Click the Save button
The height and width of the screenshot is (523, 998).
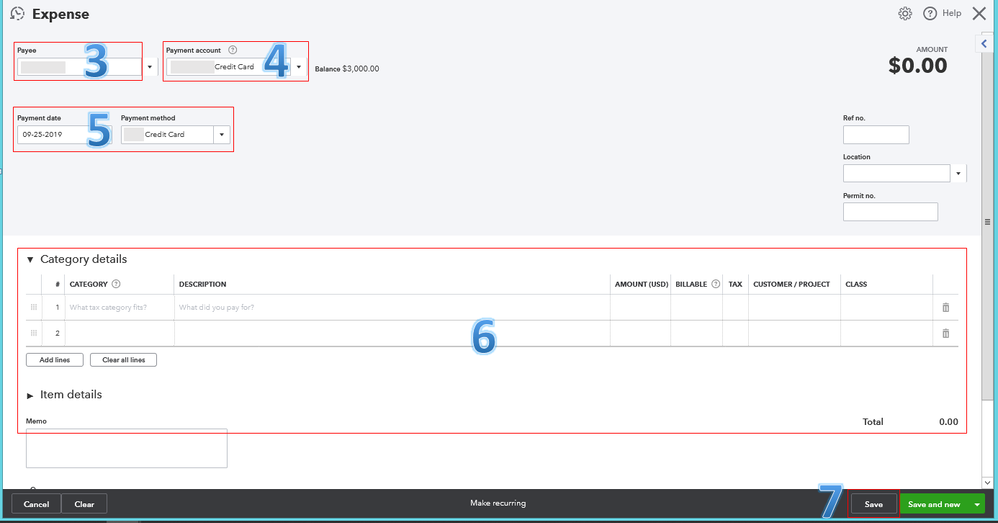click(873, 504)
